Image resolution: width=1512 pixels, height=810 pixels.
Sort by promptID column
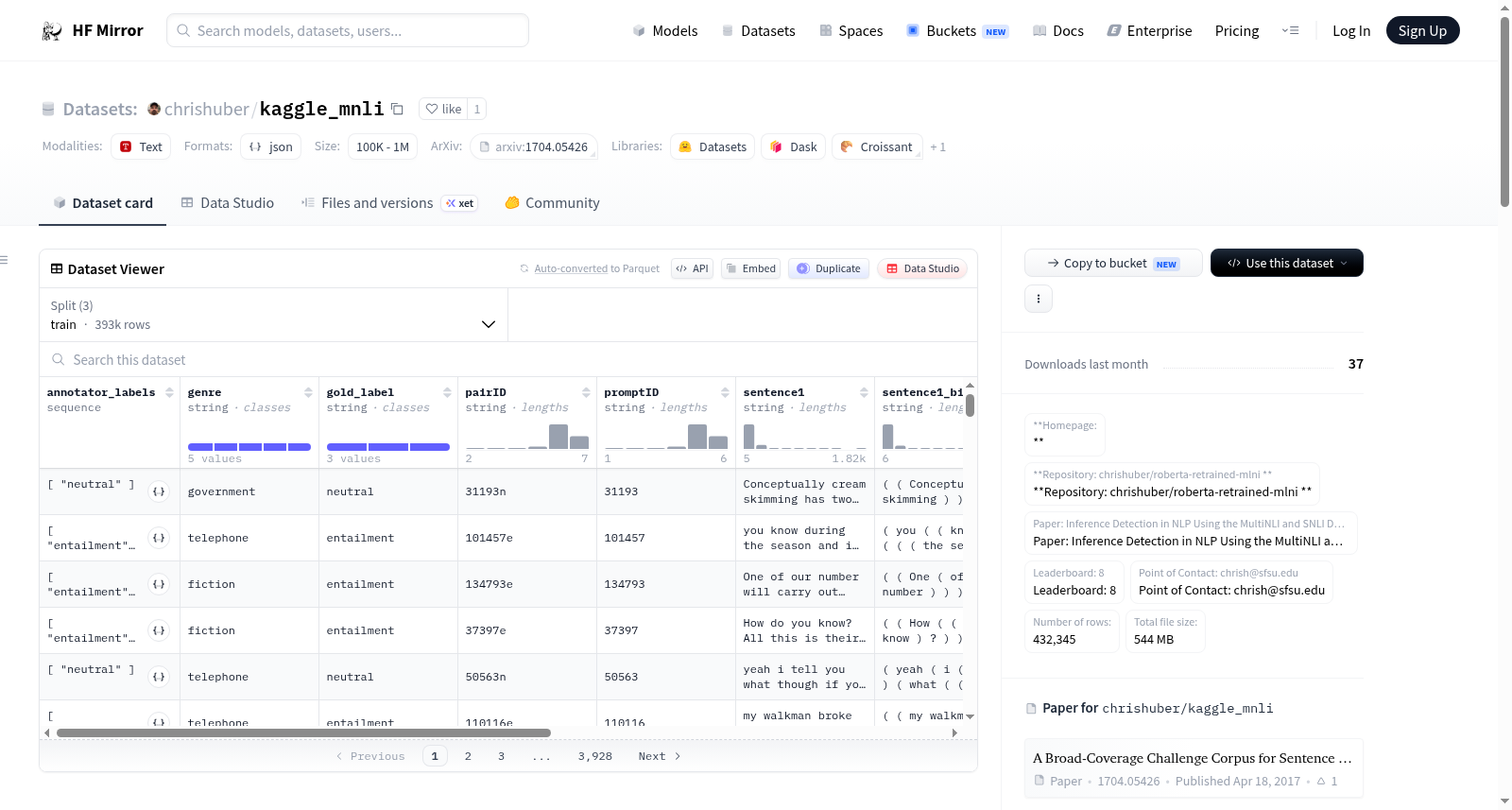(x=725, y=392)
